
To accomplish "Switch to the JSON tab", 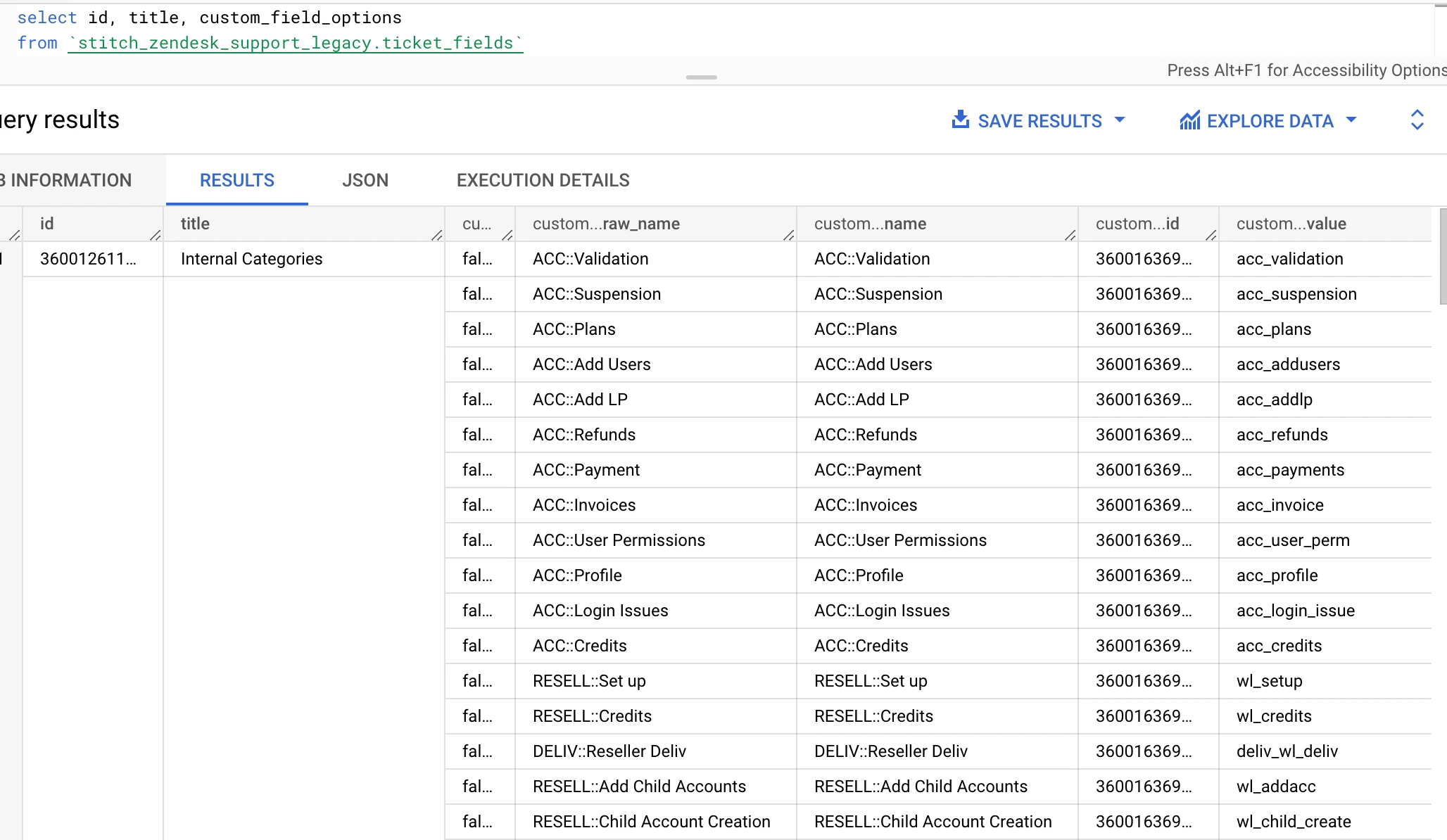I will 365,180.
